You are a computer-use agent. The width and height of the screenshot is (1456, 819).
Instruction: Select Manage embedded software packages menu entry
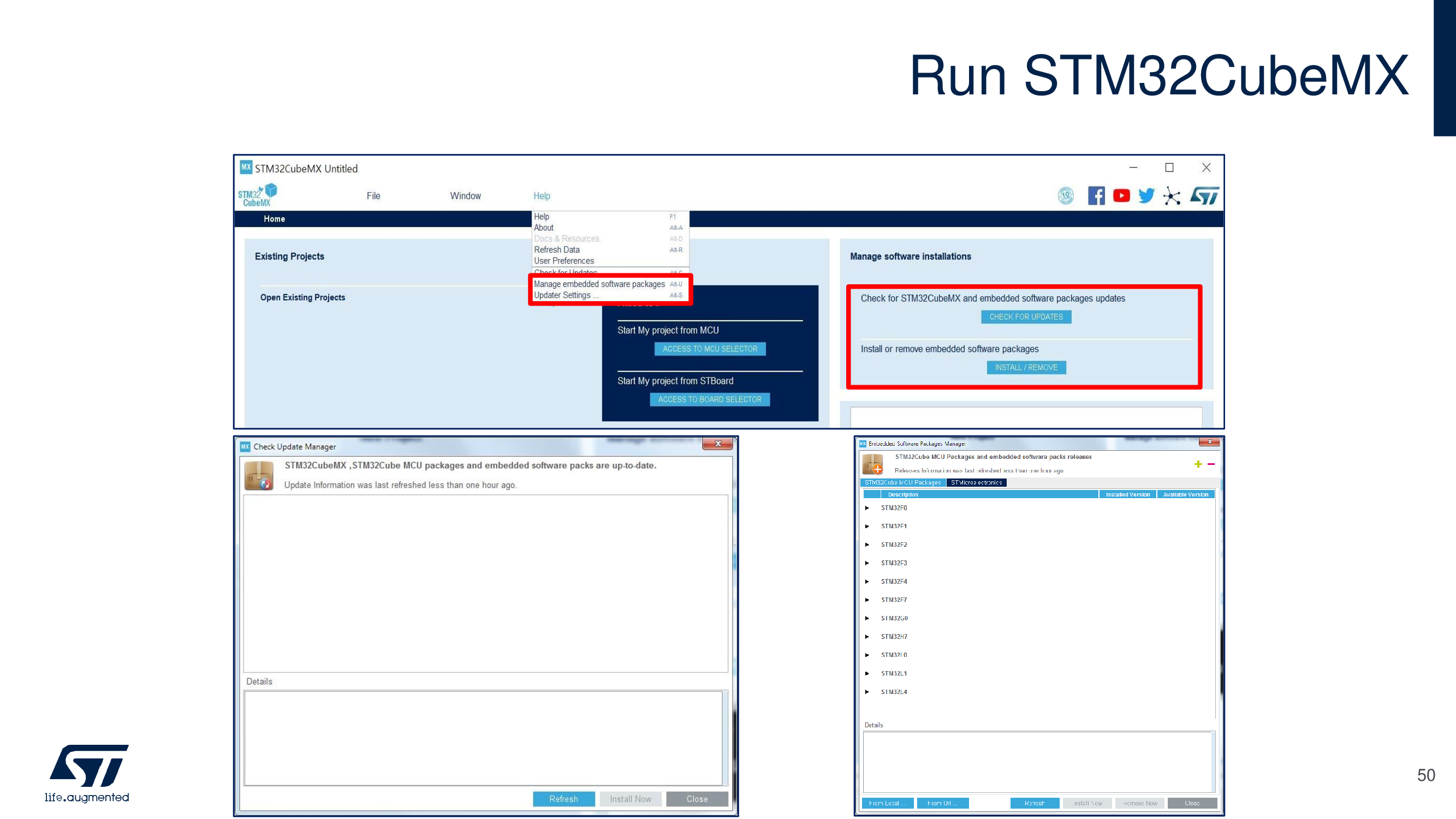[599, 284]
